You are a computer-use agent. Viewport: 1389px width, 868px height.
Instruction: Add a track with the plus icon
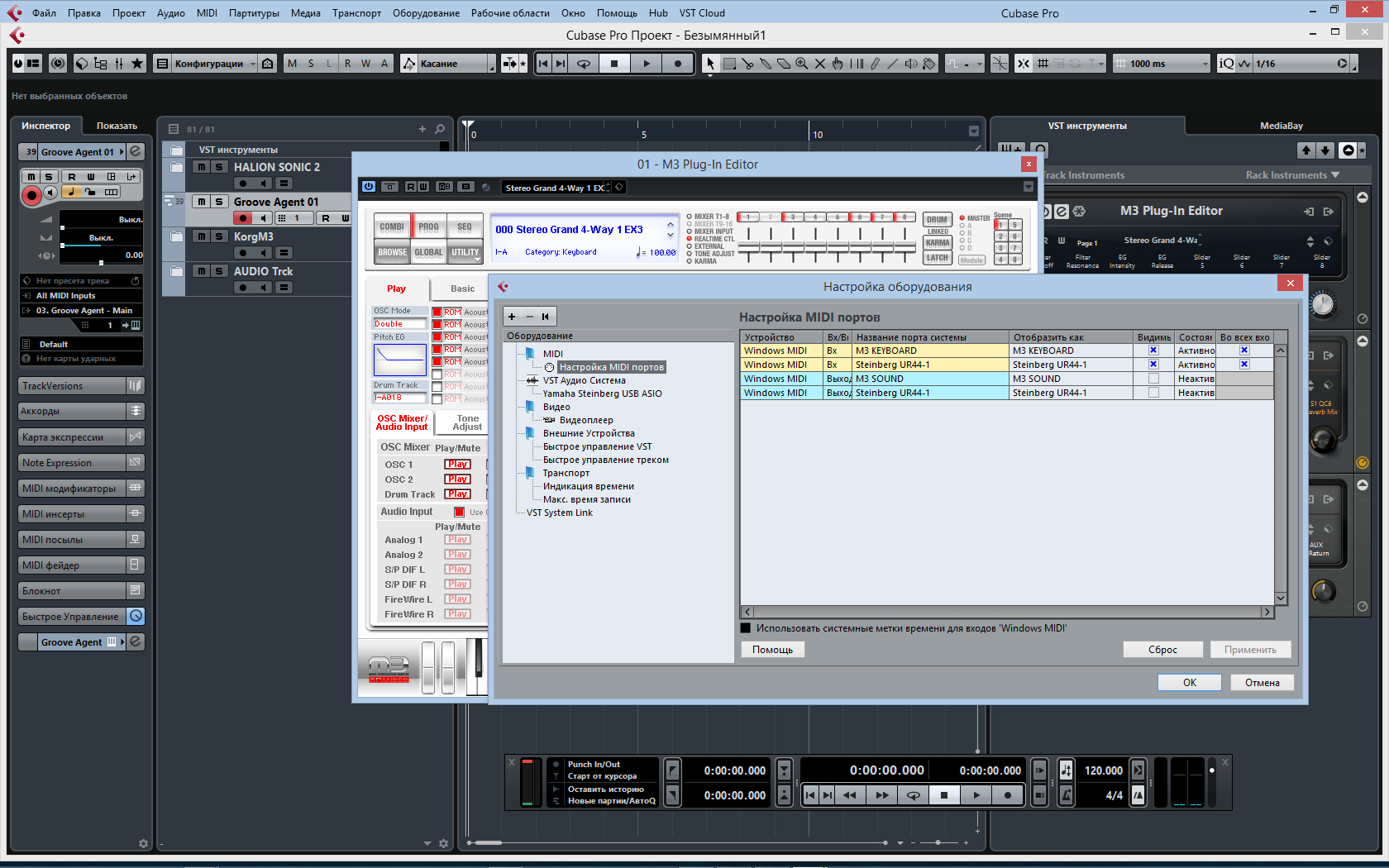click(422, 129)
